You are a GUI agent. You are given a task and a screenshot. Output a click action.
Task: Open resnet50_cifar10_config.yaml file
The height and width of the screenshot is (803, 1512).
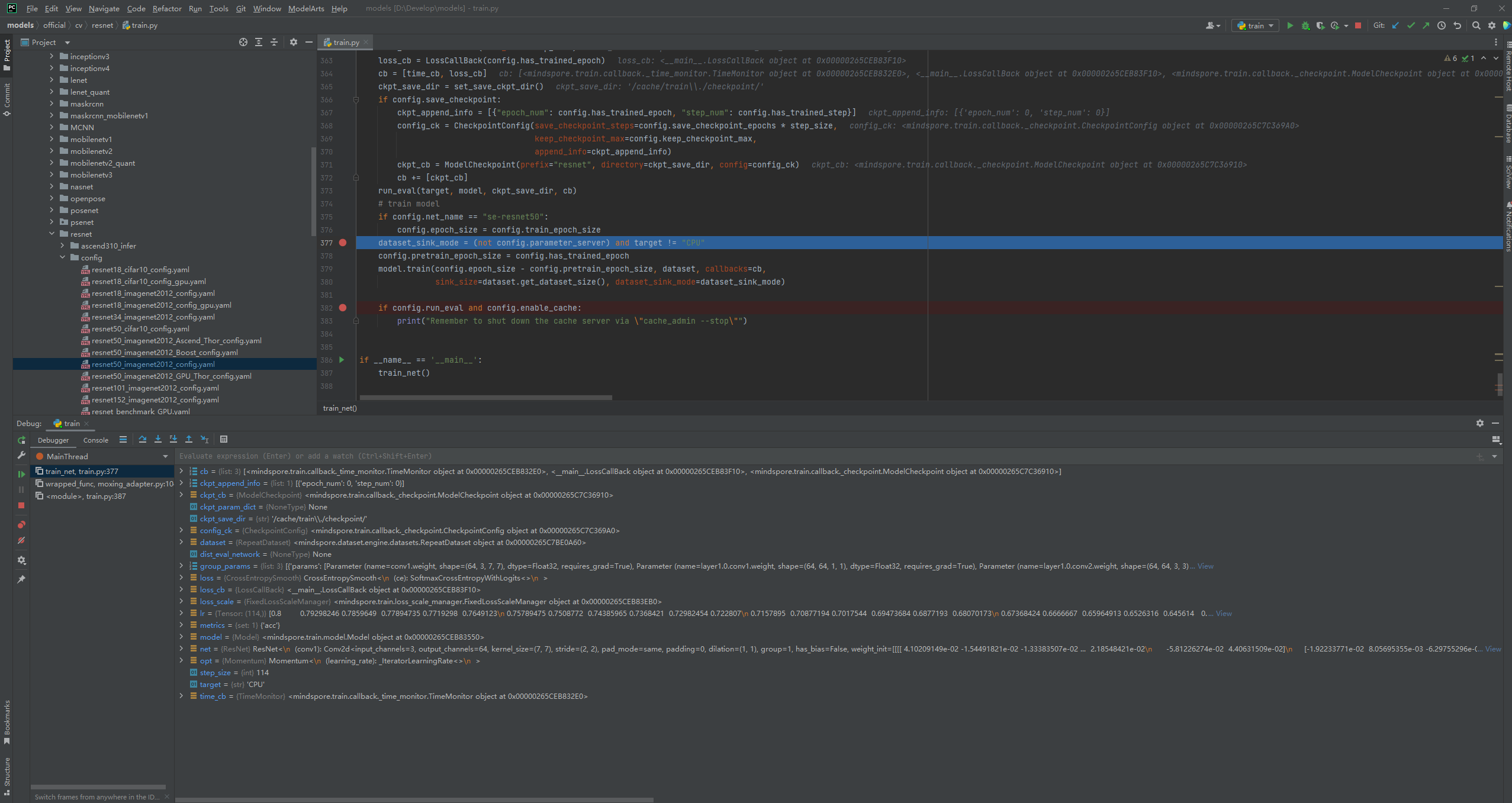(x=140, y=328)
